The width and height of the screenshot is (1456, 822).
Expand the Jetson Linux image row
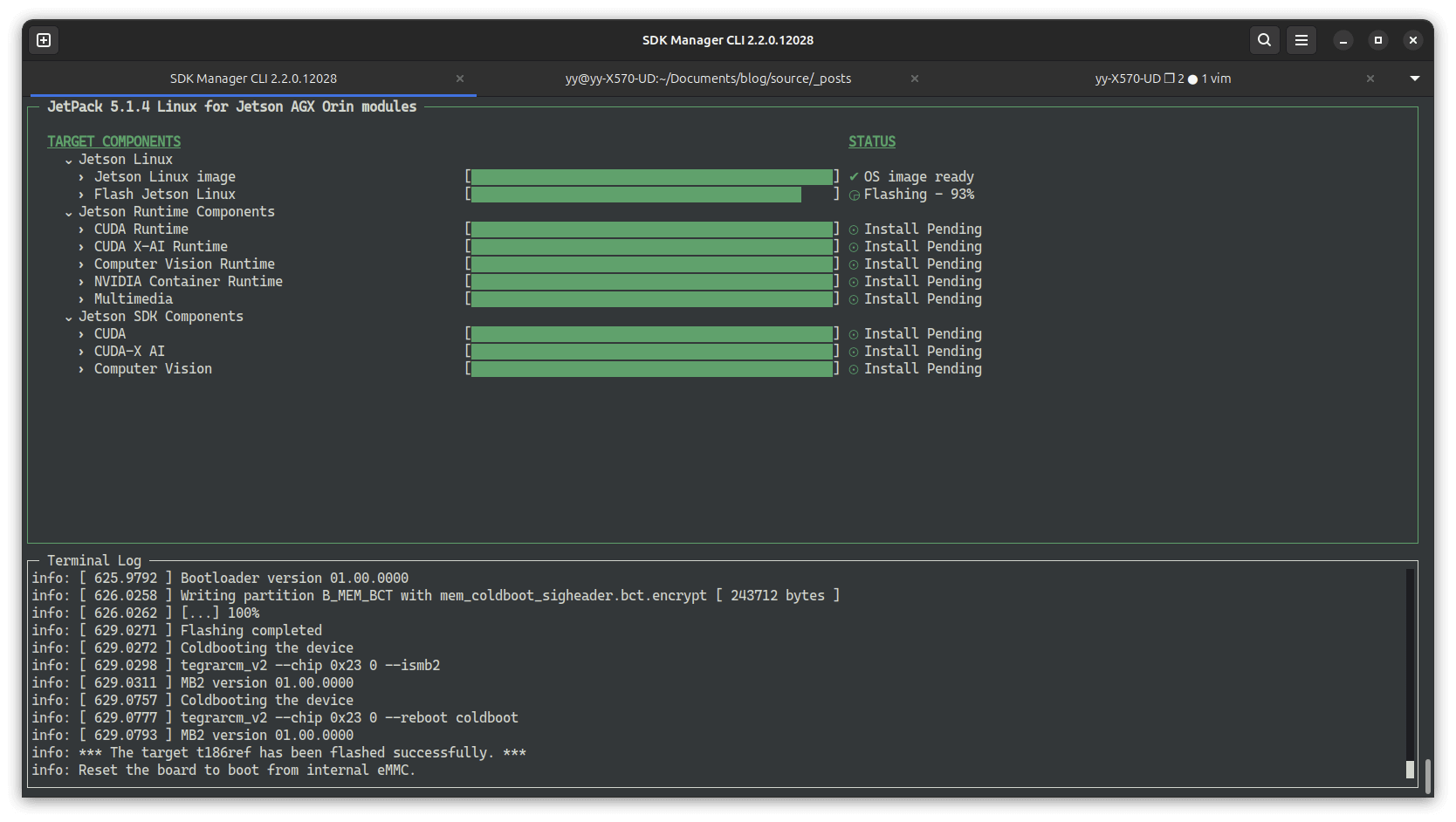(81, 177)
